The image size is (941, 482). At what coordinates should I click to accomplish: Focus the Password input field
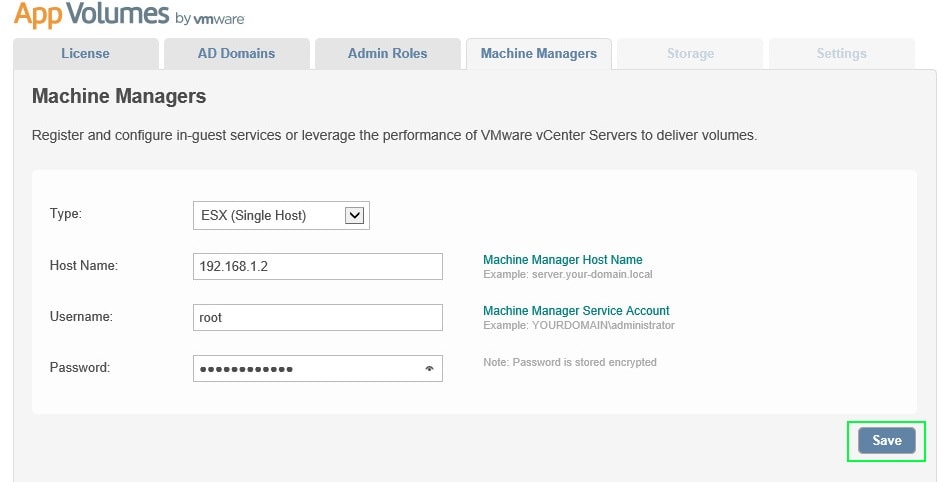(x=305, y=368)
